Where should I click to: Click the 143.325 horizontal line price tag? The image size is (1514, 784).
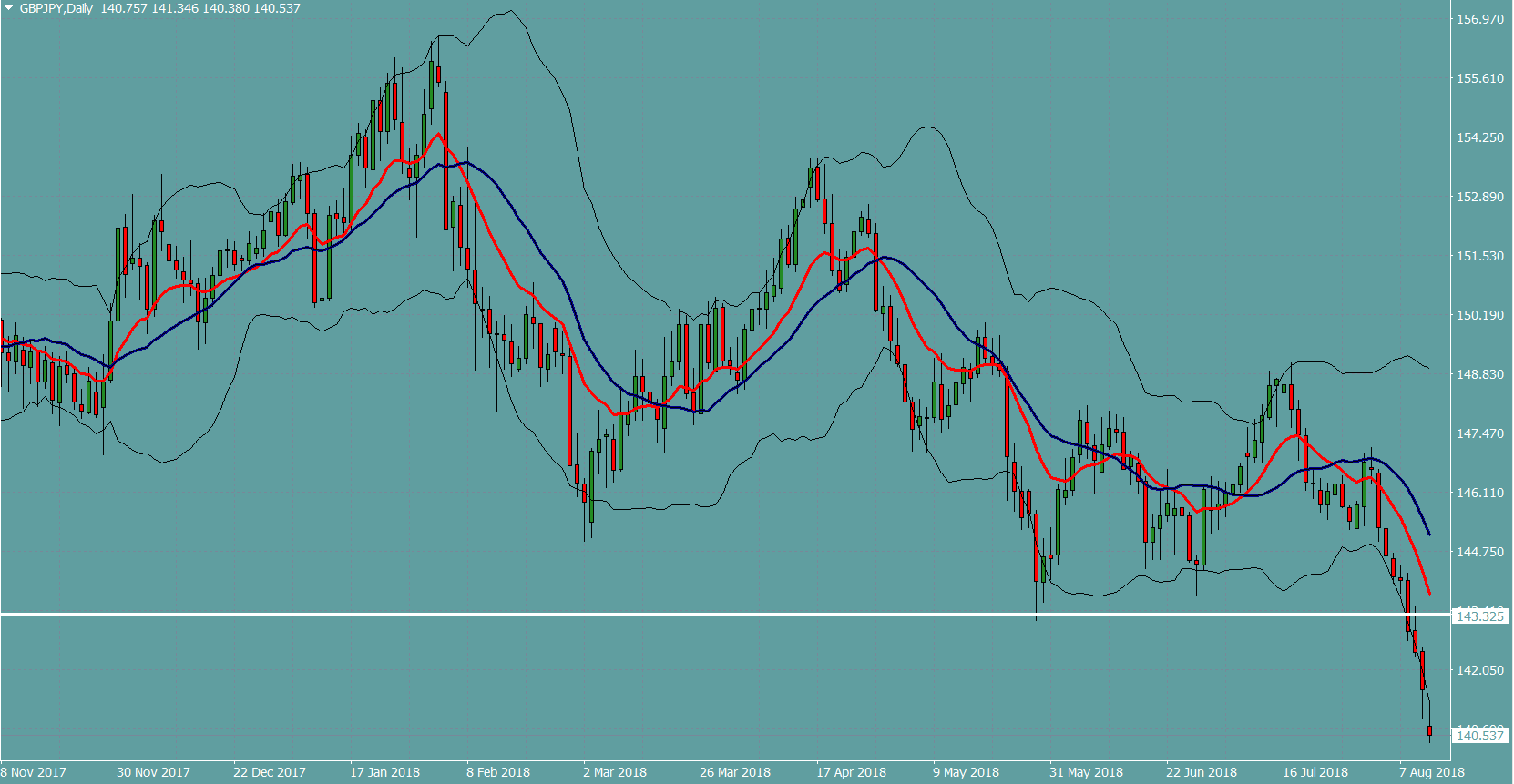tap(1480, 616)
